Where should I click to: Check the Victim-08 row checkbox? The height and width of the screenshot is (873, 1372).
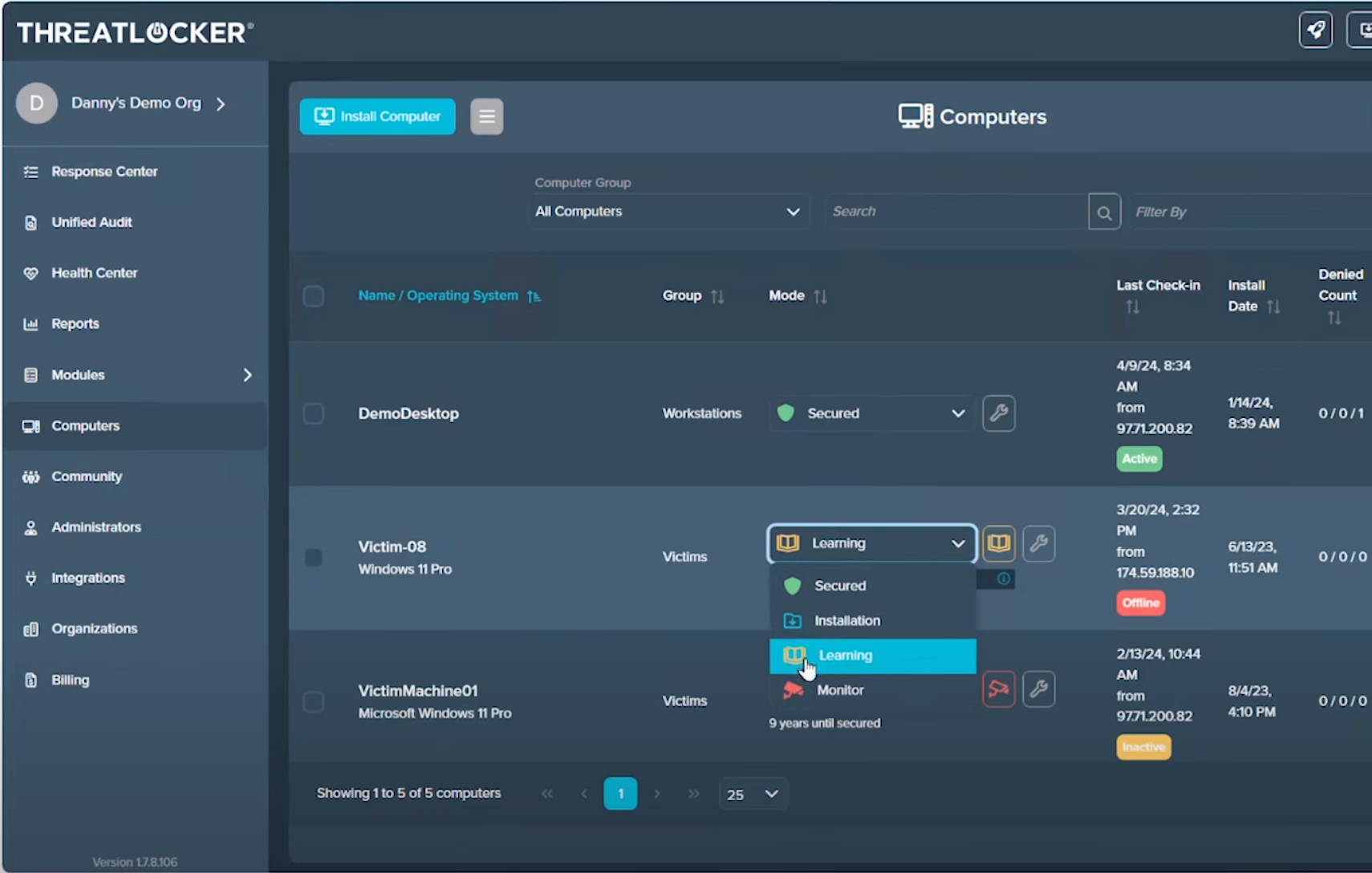pyautogui.click(x=314, y=557)
